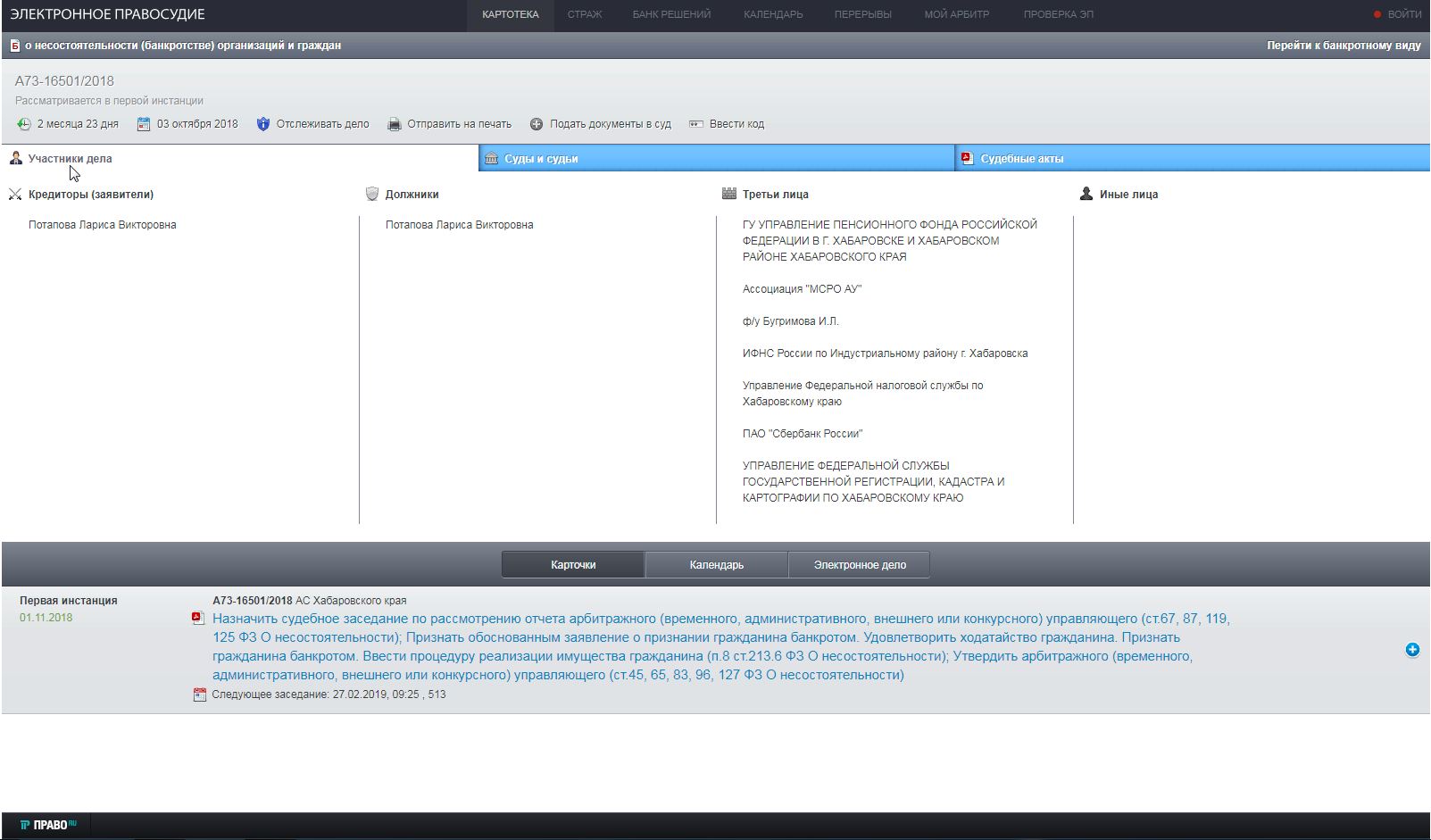
Task: Open Банк решений in the top menu
Action: pos(671,14)
